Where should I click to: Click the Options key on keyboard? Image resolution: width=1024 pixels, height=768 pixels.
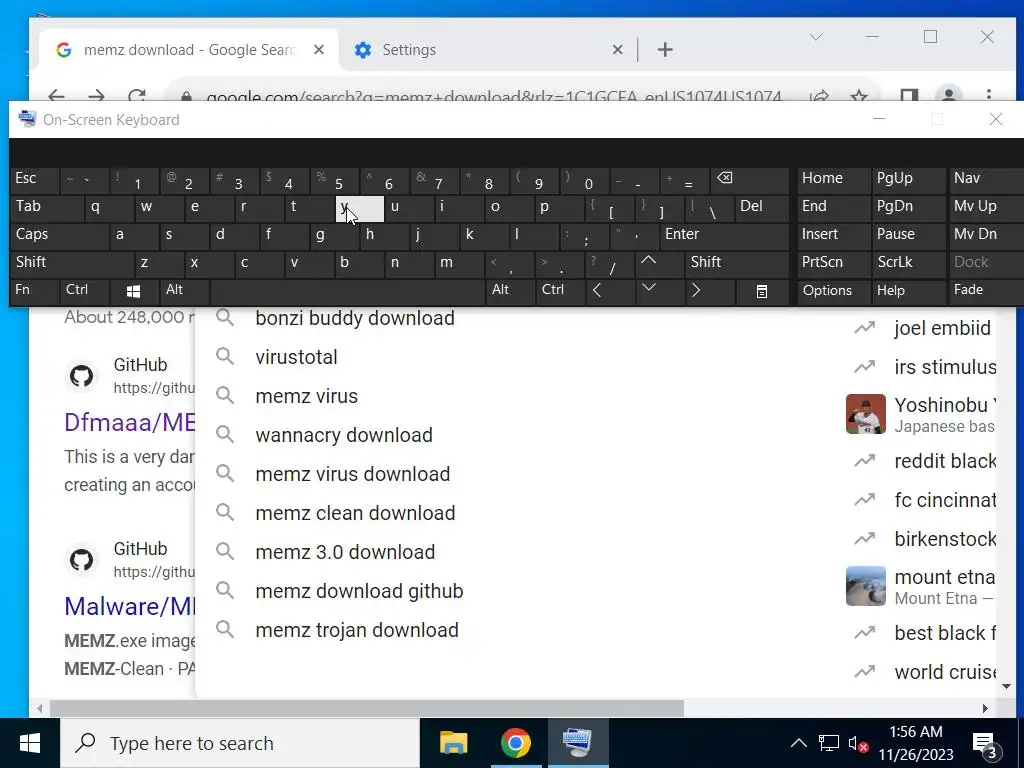coord(833,291)
